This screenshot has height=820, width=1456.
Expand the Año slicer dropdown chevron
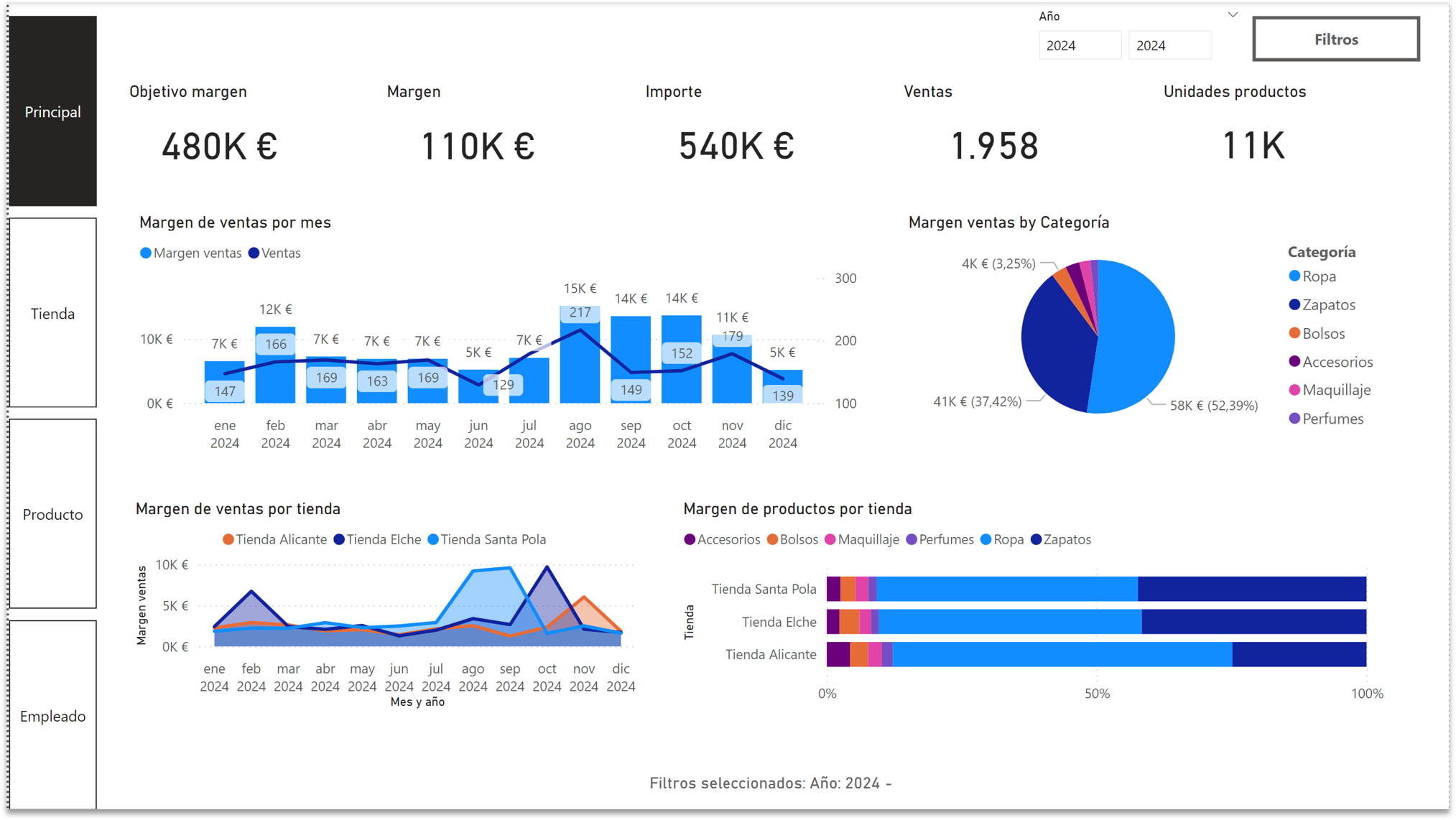(1233, 15)
